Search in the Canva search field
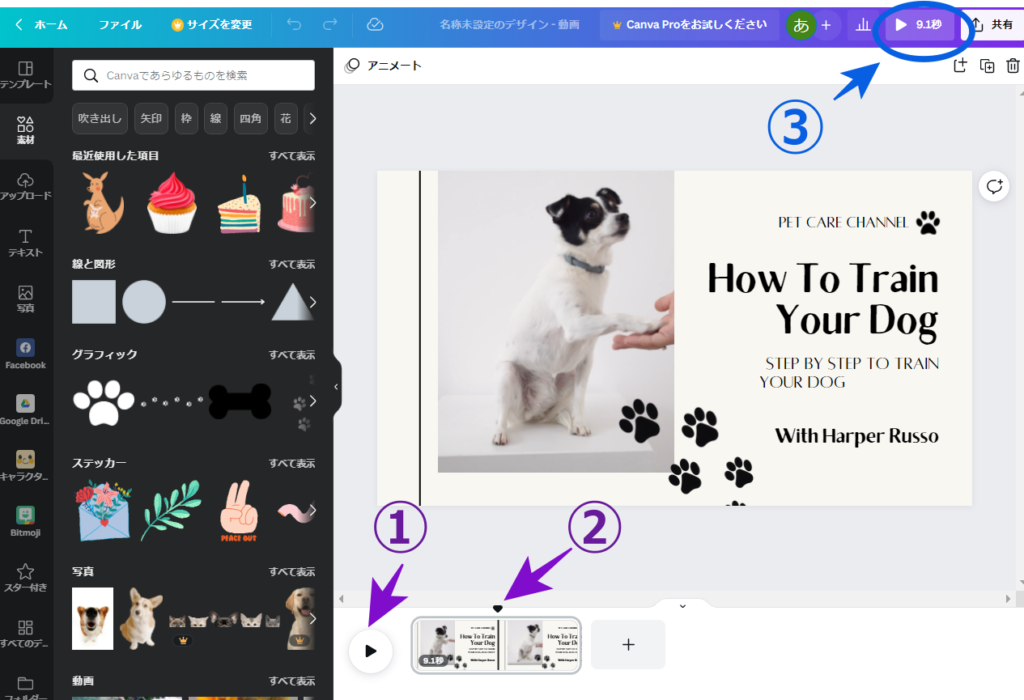Viewport: 1024px width, 700px height. coord(193,75)
